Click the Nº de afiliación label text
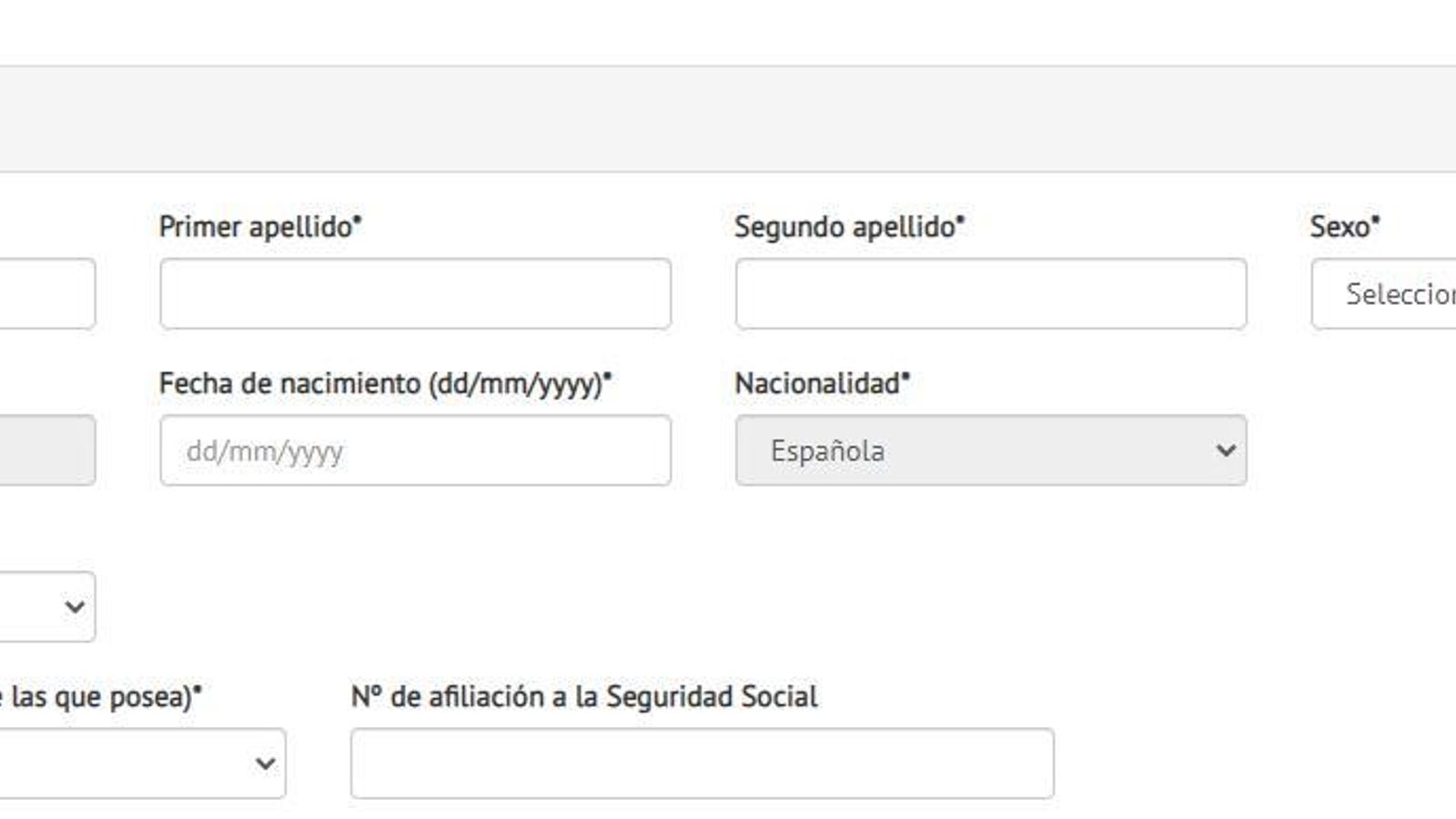This screenshot has height=819, width=1456. [x=586, y=696]
